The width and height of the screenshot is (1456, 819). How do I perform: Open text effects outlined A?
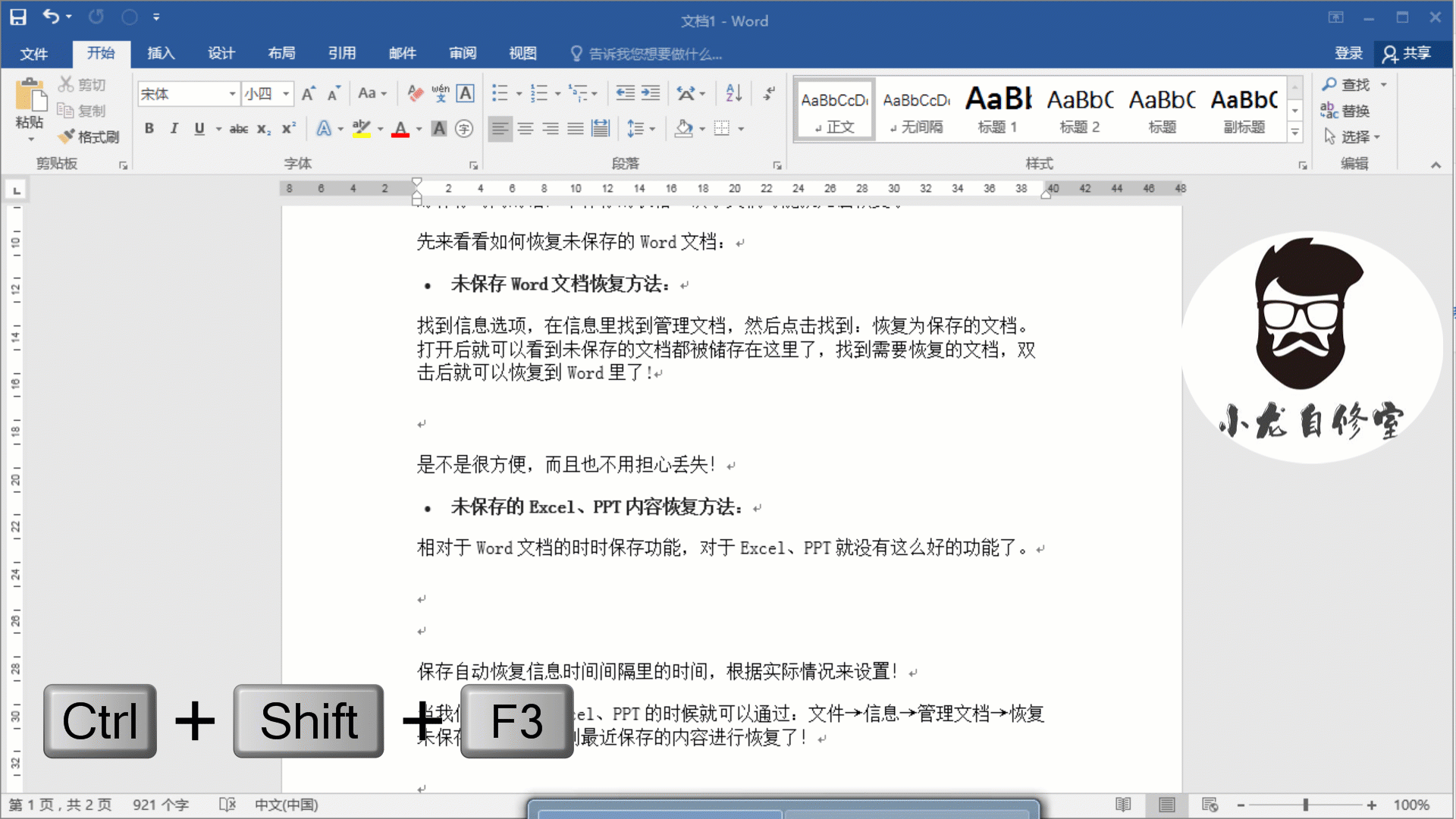324,129
